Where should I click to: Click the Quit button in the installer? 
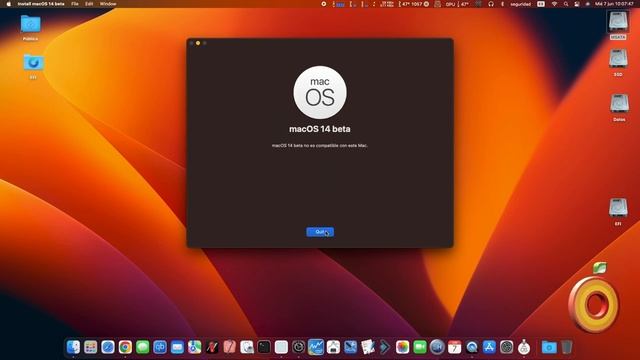[320, 232]
